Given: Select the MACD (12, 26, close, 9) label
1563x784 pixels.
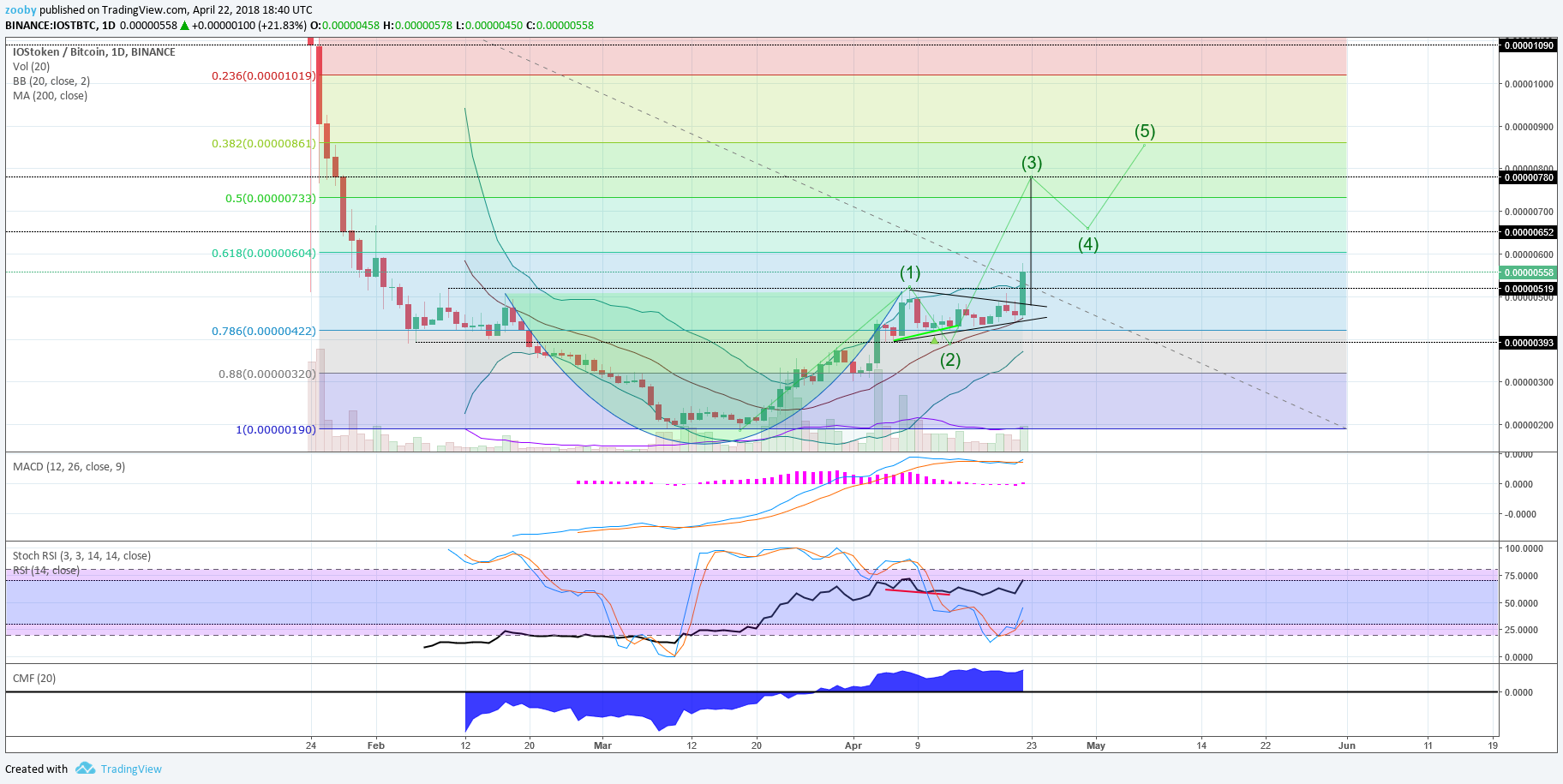Looking at the screenshot, I should point(69,467).
